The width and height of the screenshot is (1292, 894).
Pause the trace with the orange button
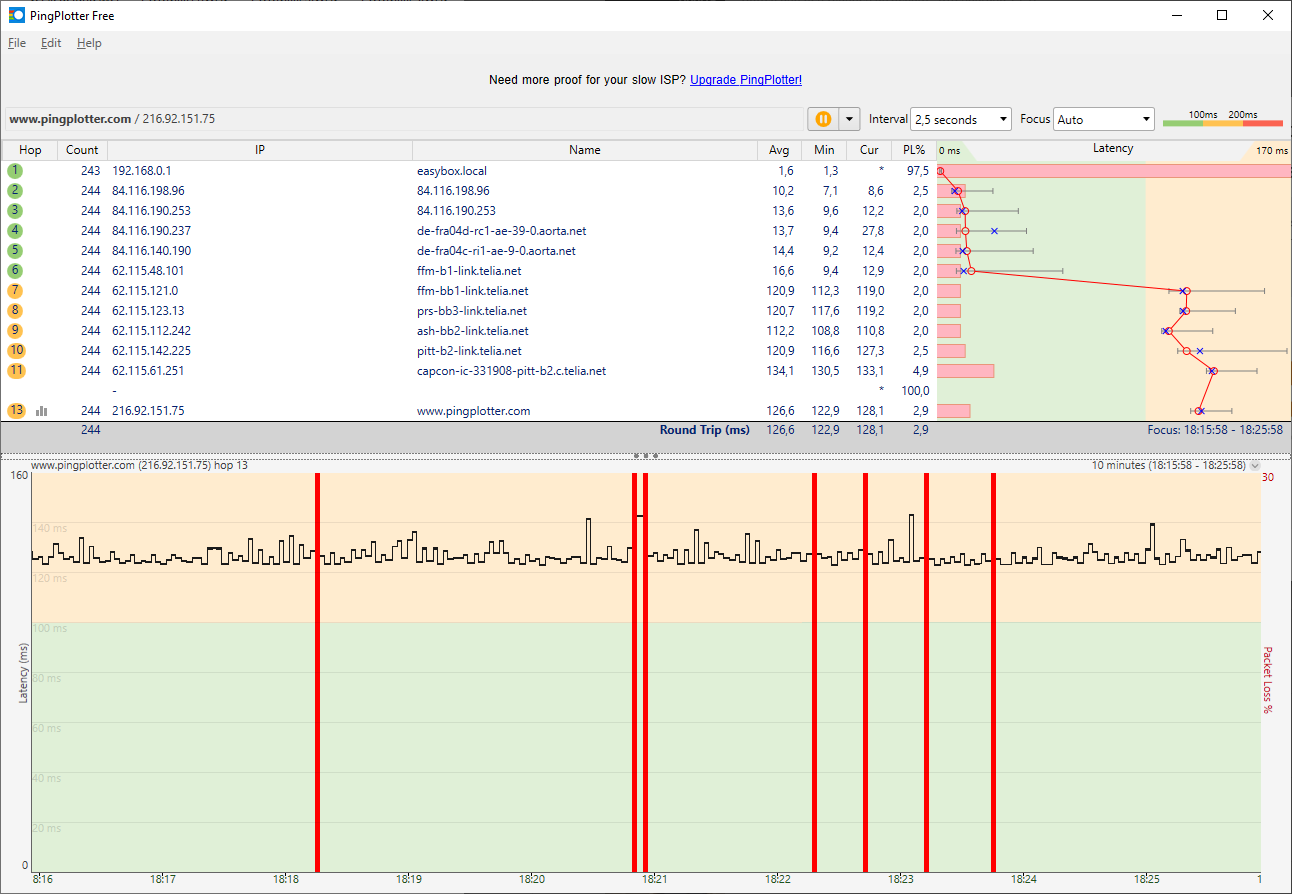[x=823, y=119]
